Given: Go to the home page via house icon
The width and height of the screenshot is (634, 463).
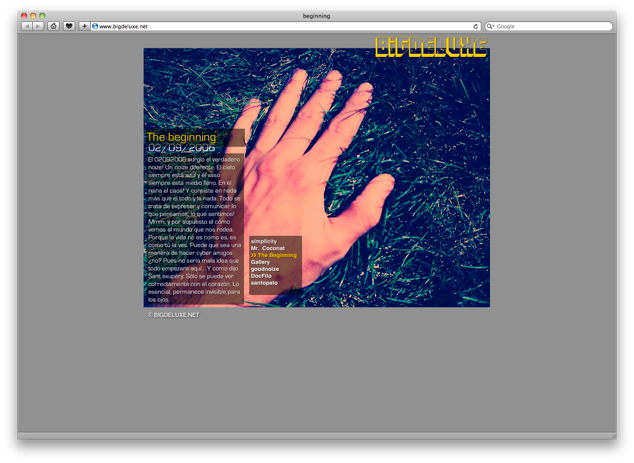Looking at the screenshot, I should (54, 26).
